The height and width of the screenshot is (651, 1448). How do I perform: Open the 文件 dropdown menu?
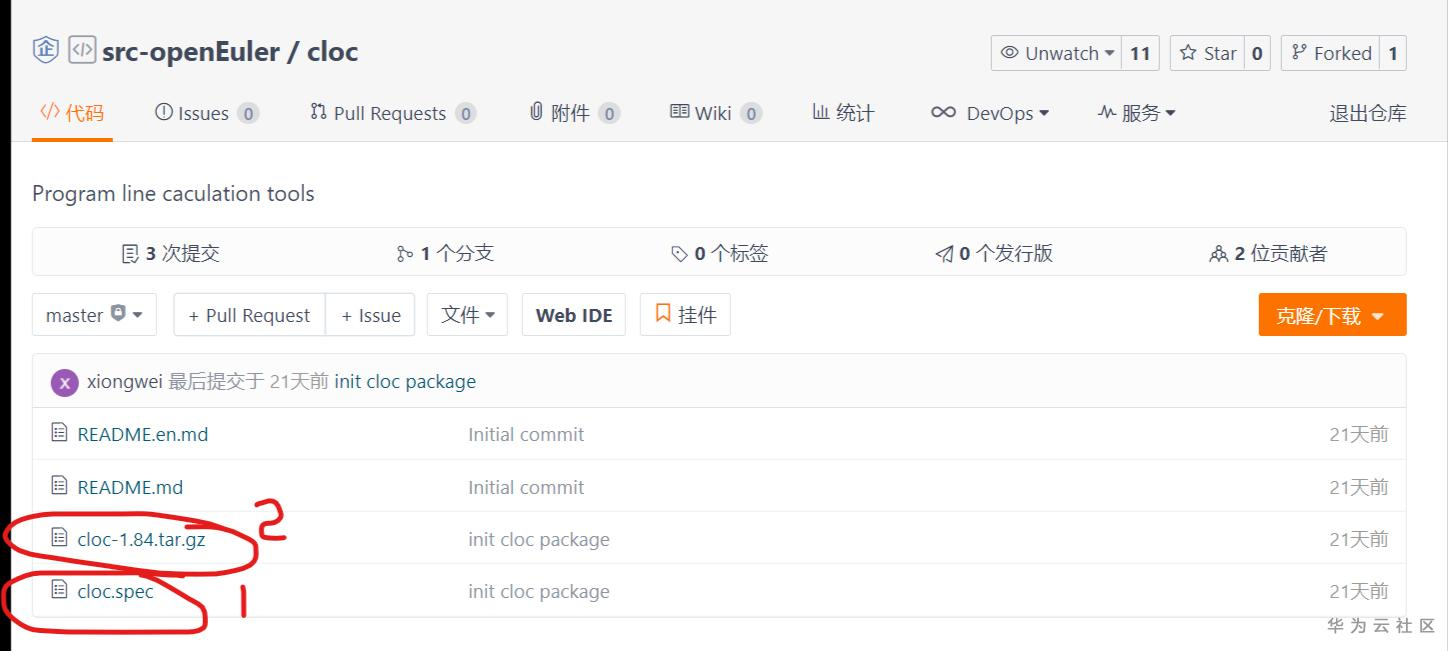[467, 314]
